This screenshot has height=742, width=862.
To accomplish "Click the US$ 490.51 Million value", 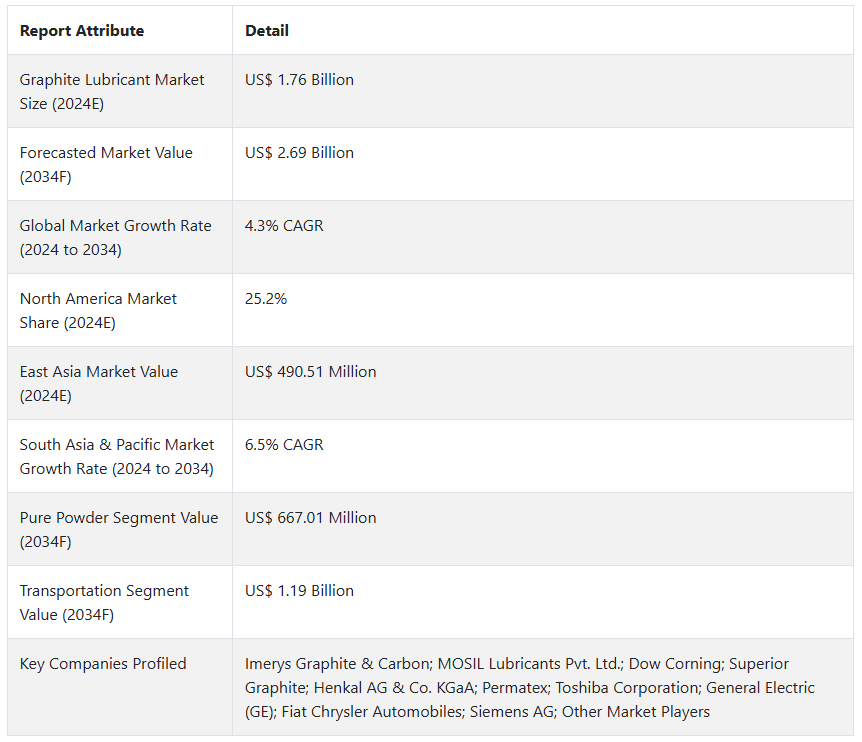I will (x=311, y=372).
